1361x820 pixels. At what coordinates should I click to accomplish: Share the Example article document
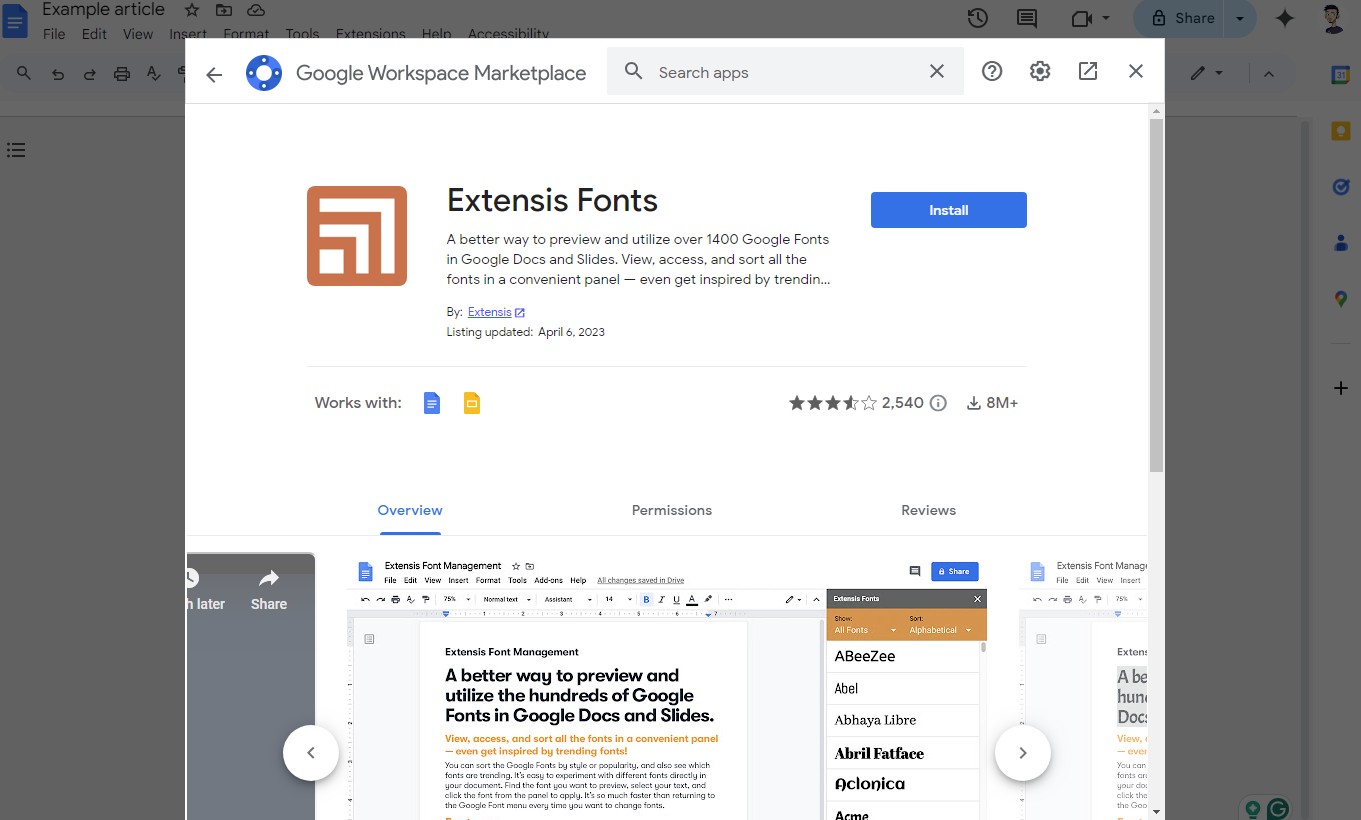pyautogui.click(x=1181, y=18)
